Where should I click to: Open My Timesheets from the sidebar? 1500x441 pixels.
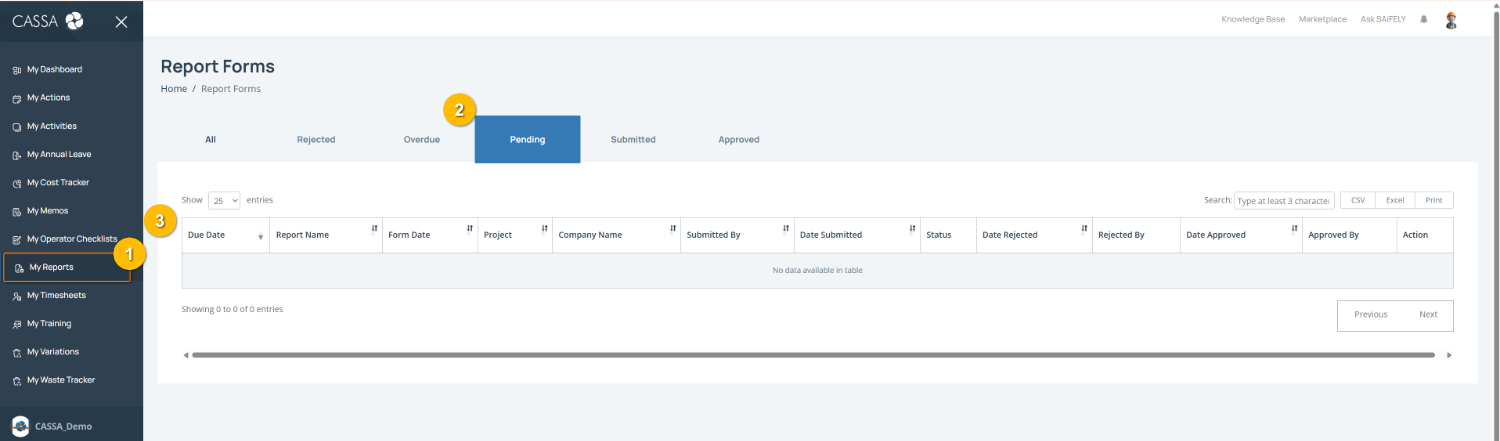56,296
